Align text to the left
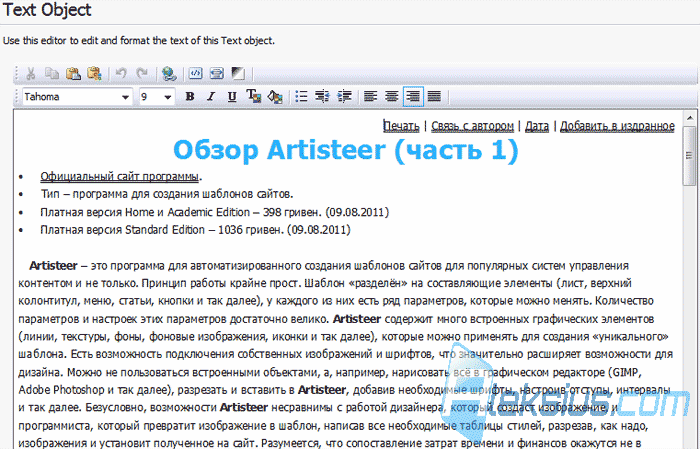 (x=370, y=96)
